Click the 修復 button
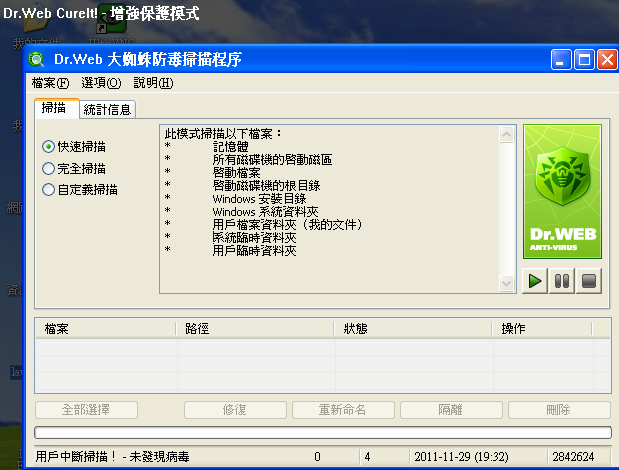619x470 pixels. click(235, 410)
